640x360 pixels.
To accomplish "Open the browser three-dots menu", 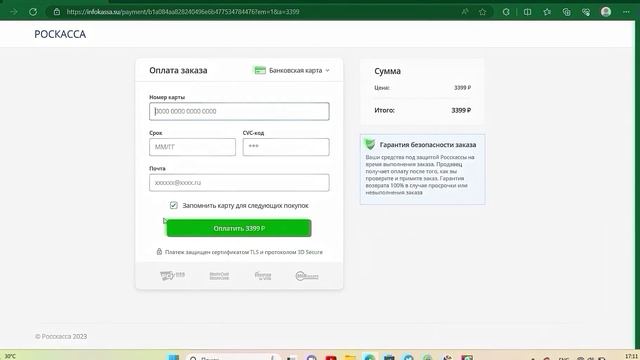I will pyautogui.click(x=626, y=12).
